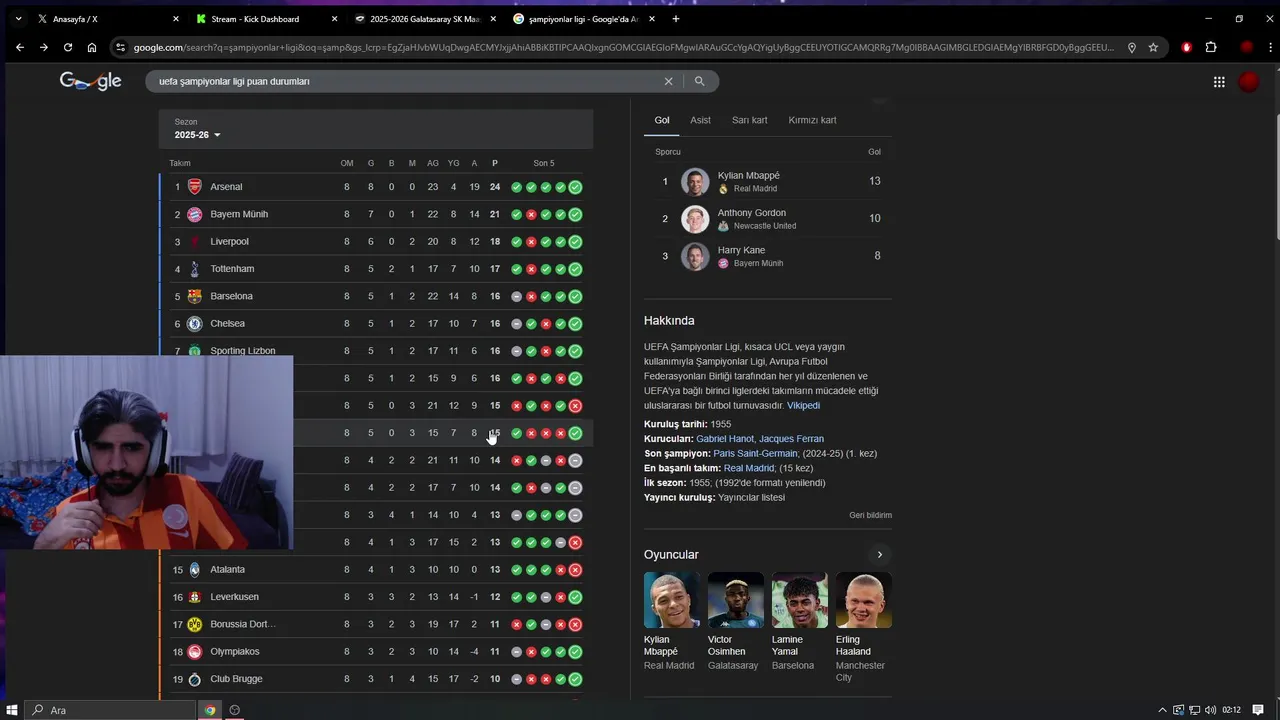Expand the Oyuncular section arrow
The height and width of the screenshot is (720, 1280).
[880, 555]
